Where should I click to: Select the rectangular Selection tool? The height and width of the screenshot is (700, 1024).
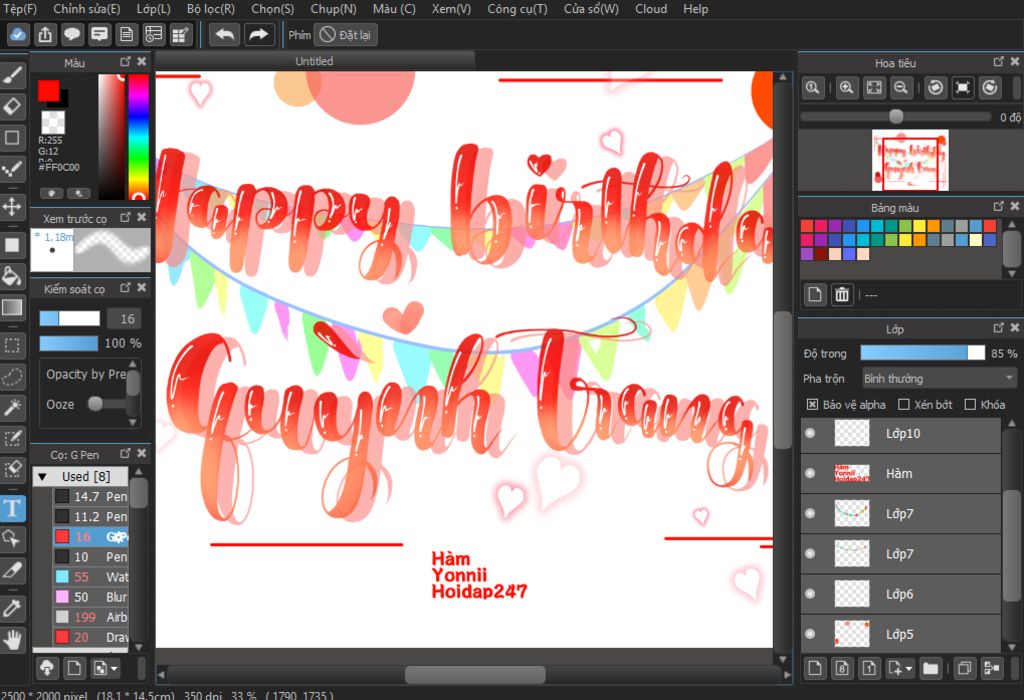point(12,345)
